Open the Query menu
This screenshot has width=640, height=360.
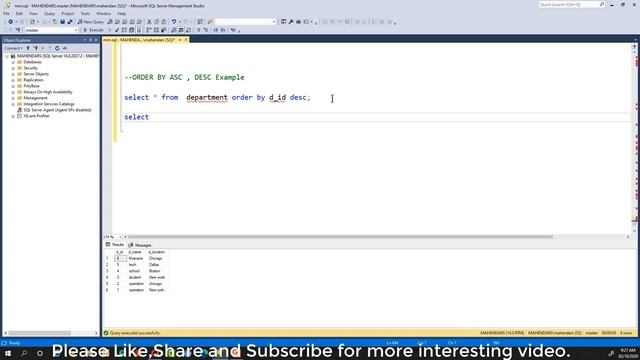click(49, 13)
